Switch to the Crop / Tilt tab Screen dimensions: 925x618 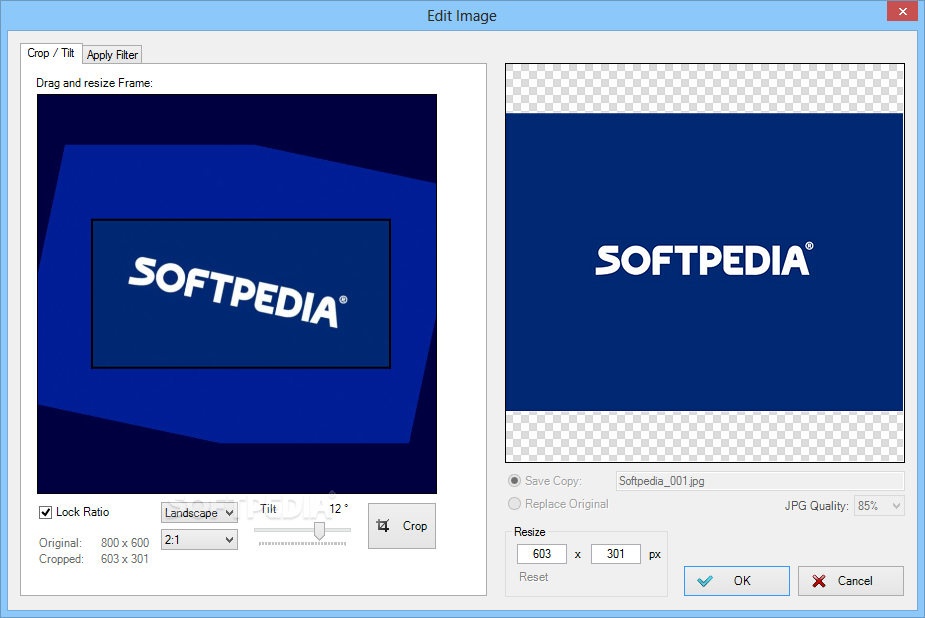coord(51,53)
